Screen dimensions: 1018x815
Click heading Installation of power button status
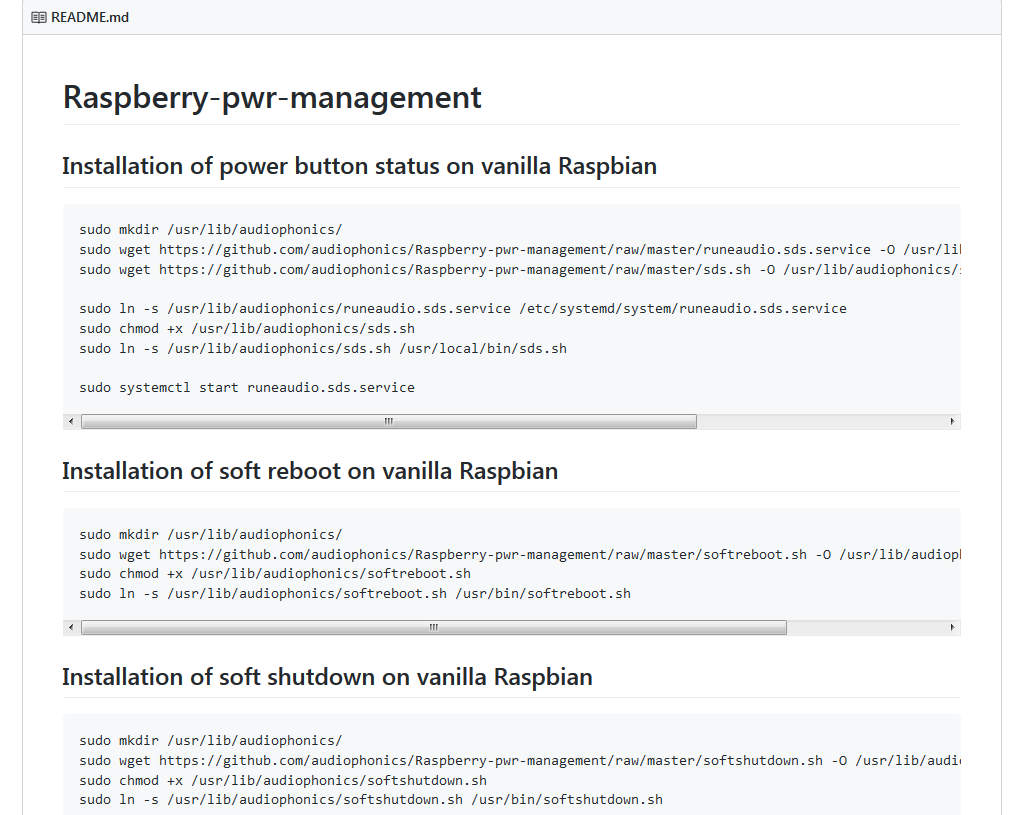pyautogui.click(x=360, y=166)
